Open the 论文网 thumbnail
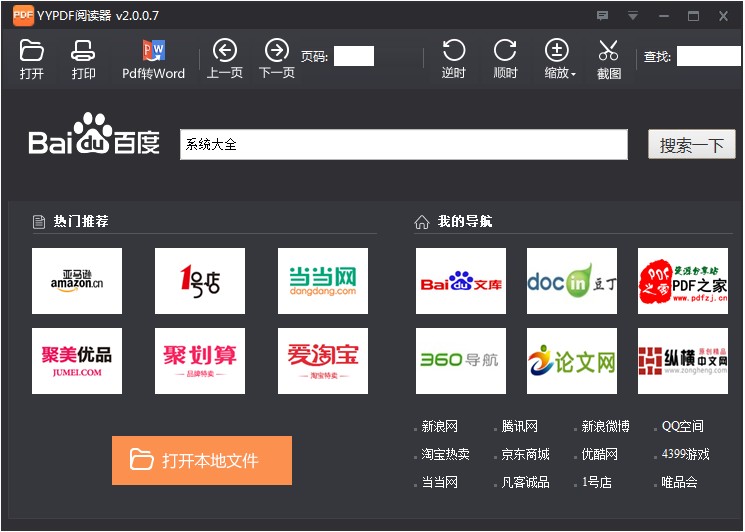Viewport: 745px width, 532px height. 572,361
